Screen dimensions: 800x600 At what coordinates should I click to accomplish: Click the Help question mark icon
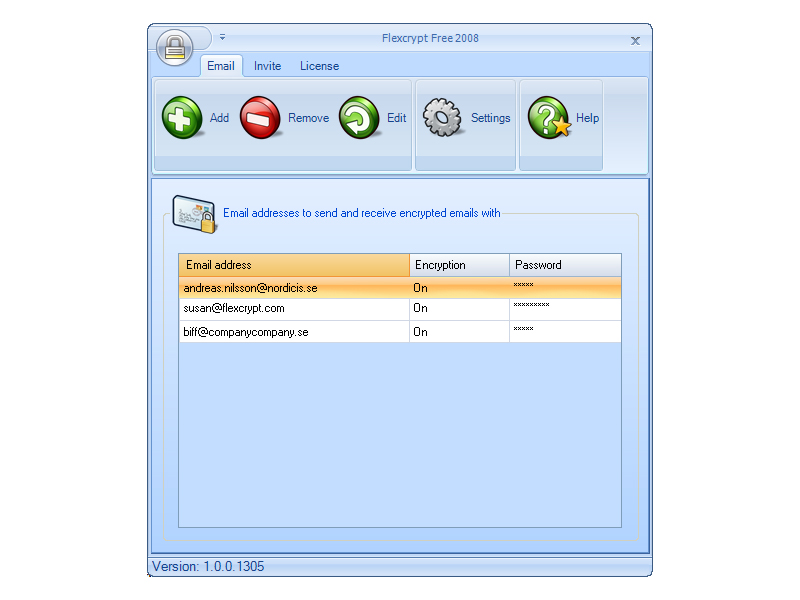click(549, 117)
